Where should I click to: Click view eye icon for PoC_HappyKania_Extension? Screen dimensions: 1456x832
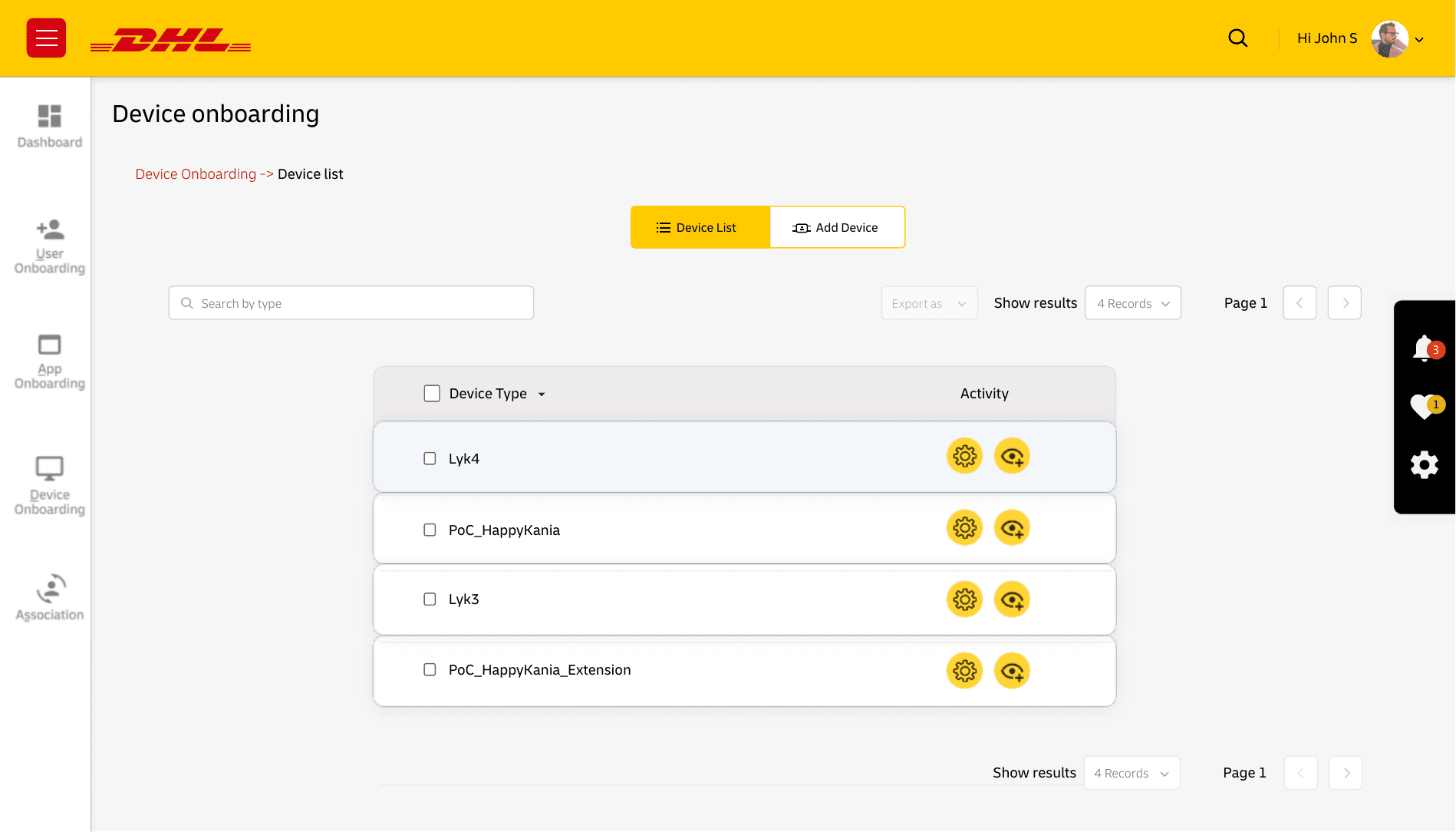[x=1012, y=671]
